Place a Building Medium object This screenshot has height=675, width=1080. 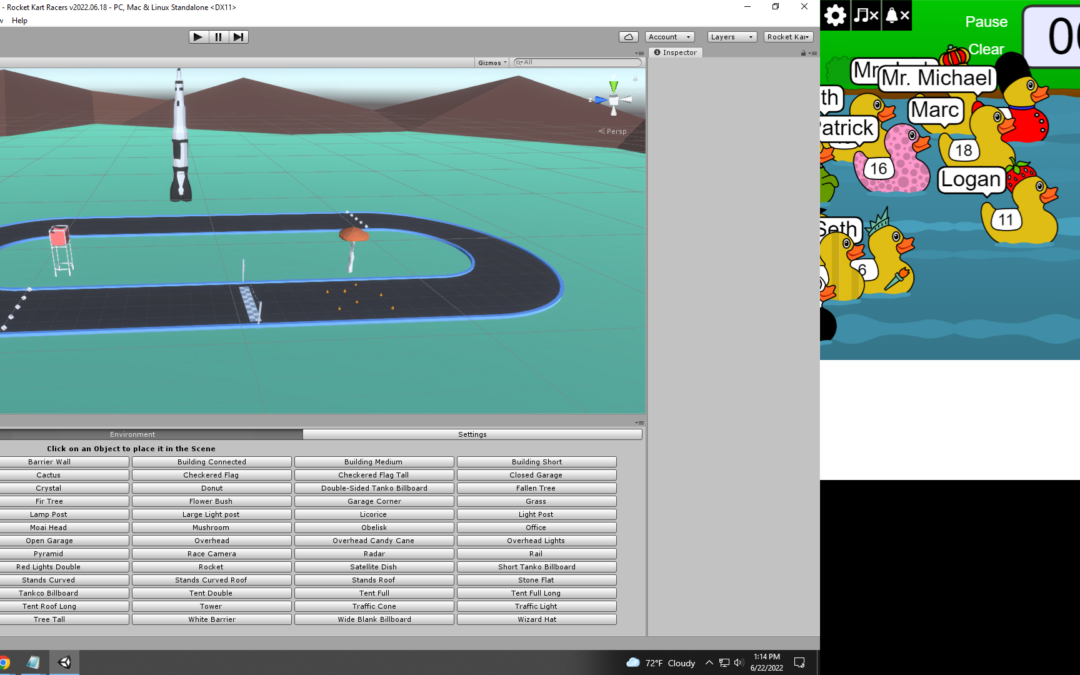coord(374,462)
